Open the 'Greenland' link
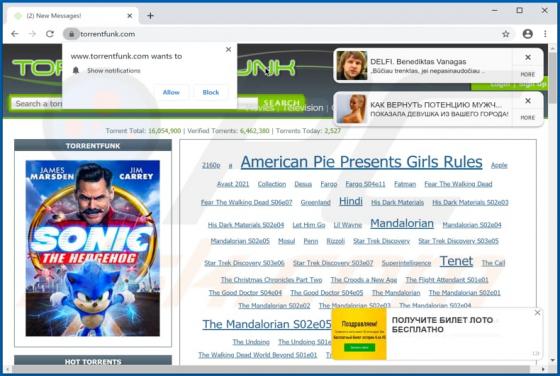The height and width of the screenshot is (376, 560). (315, 202)
